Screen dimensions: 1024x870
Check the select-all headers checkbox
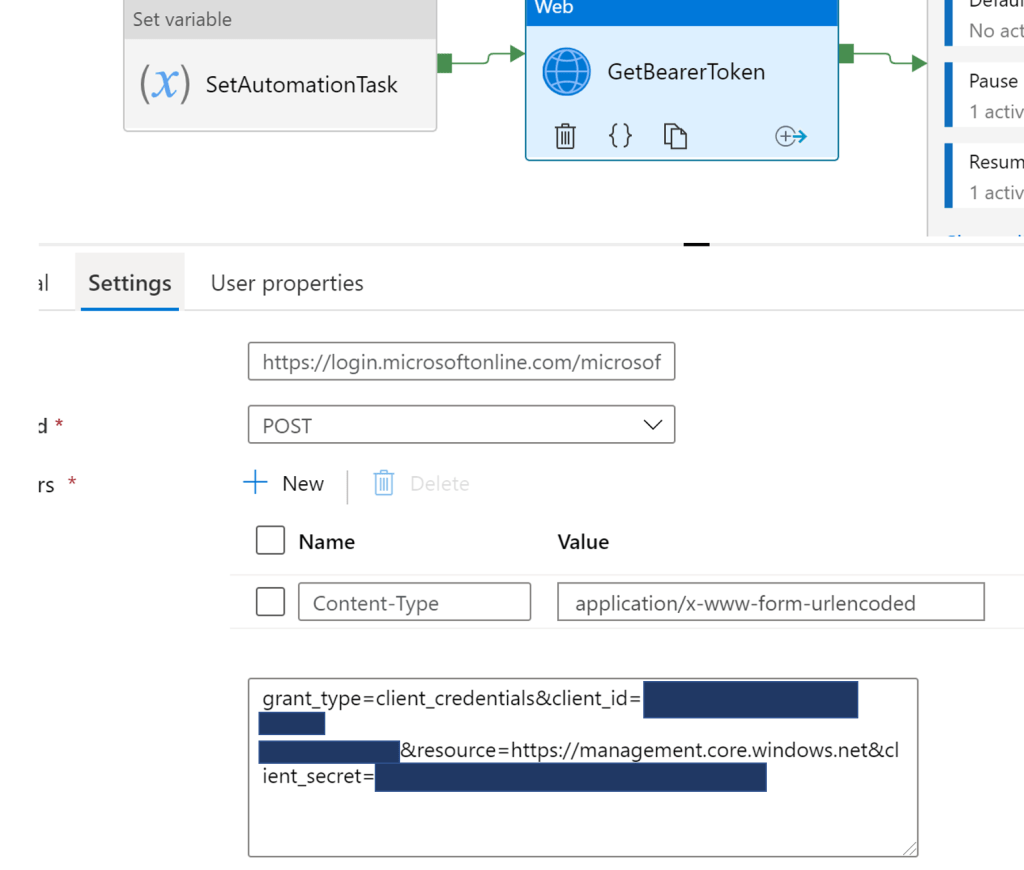point(270,541)
